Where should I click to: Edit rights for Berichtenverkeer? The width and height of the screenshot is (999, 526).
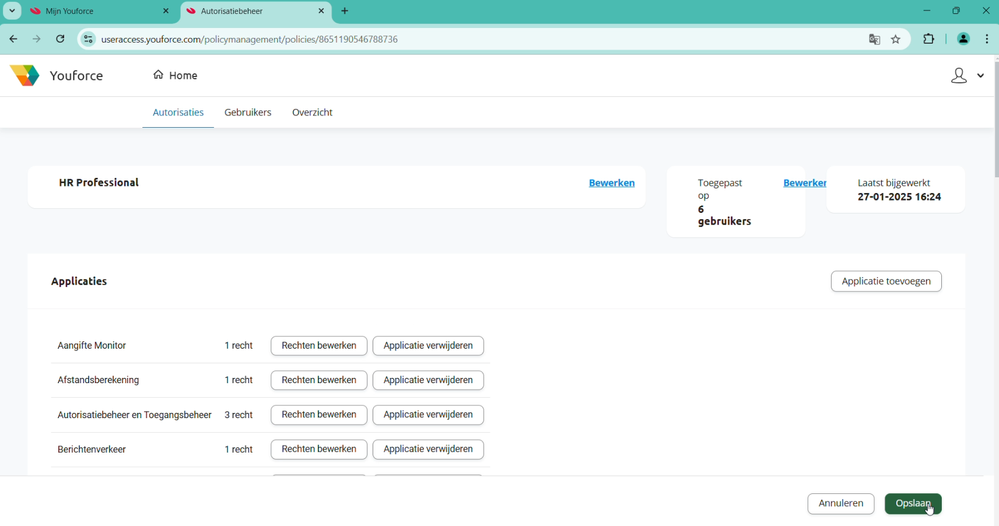click(319, 448)
